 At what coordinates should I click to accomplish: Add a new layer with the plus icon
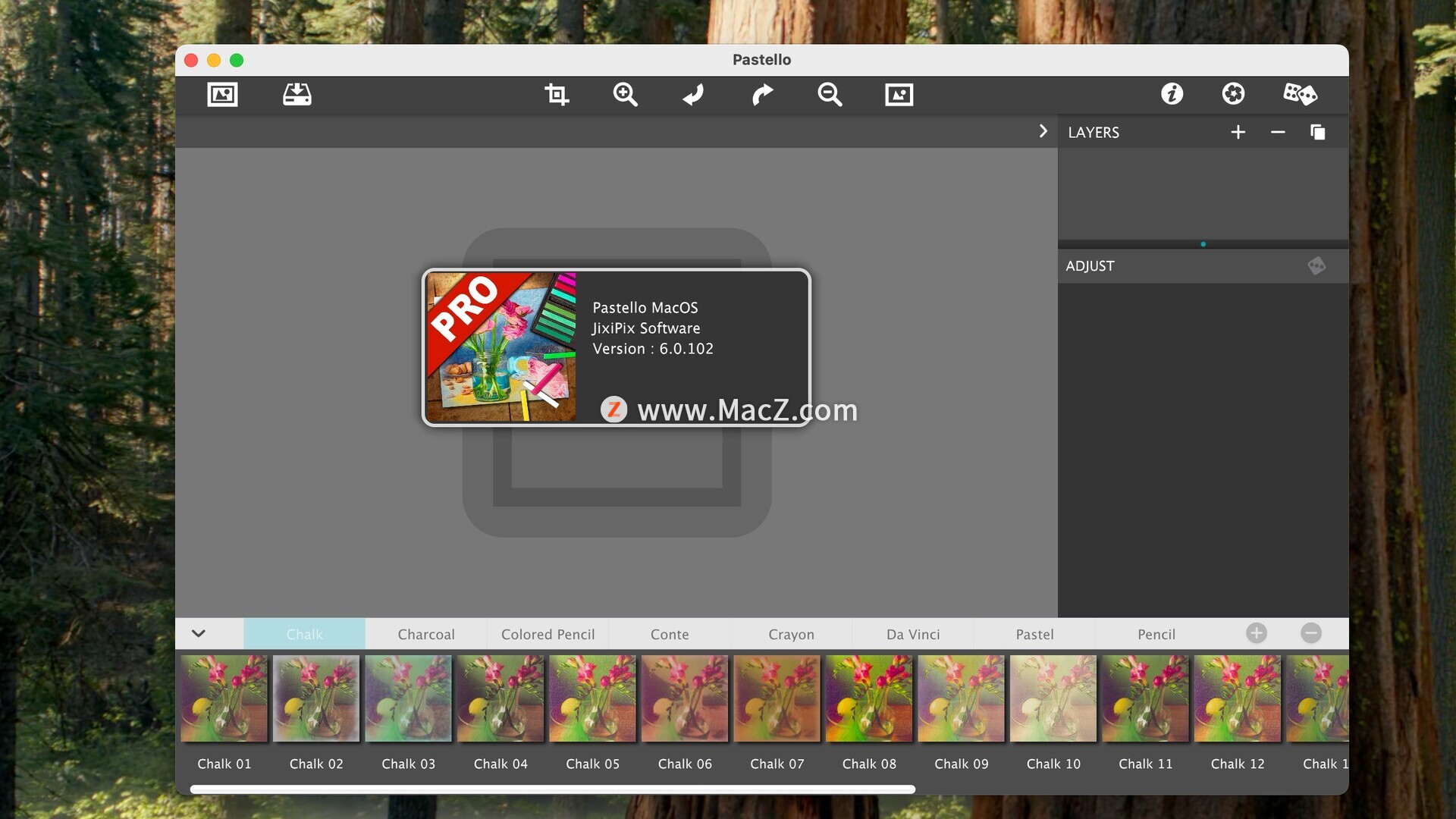click(x=1238, y=132)
